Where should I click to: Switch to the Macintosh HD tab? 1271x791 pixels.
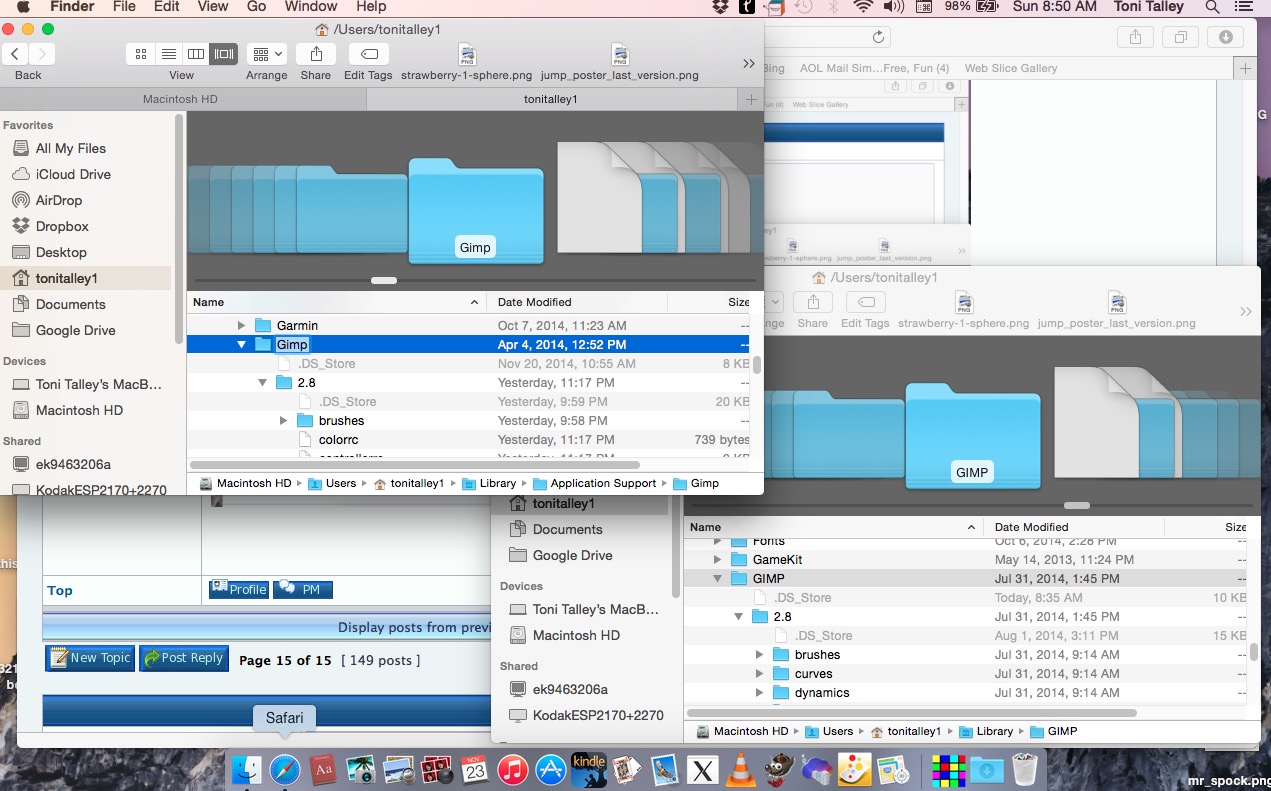(x=180, y=99)
